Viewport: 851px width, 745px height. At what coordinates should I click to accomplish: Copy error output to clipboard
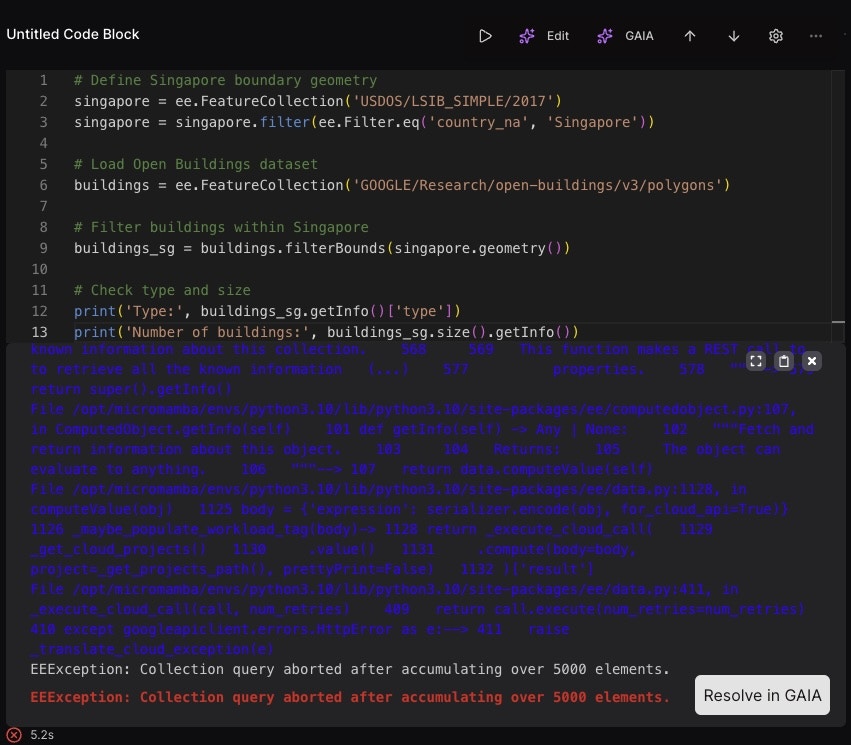pyautogui.click(x=784, y=361)
